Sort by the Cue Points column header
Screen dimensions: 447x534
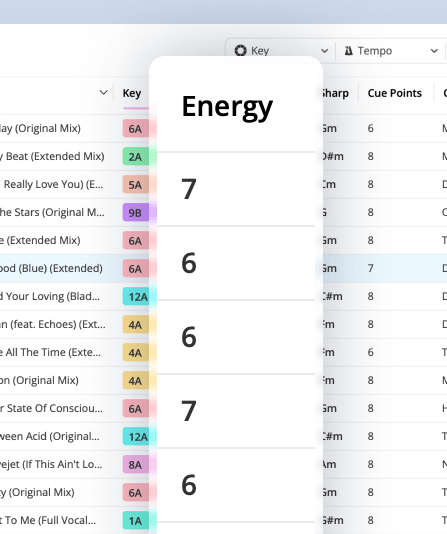[395, 93]
